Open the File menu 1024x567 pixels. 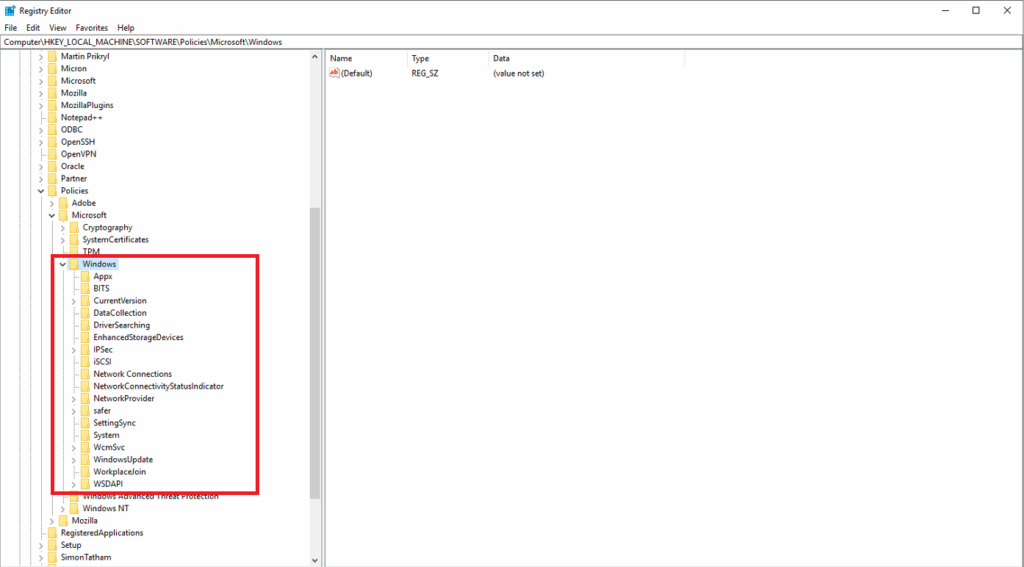pyautogui.click(x=10, y=28)
